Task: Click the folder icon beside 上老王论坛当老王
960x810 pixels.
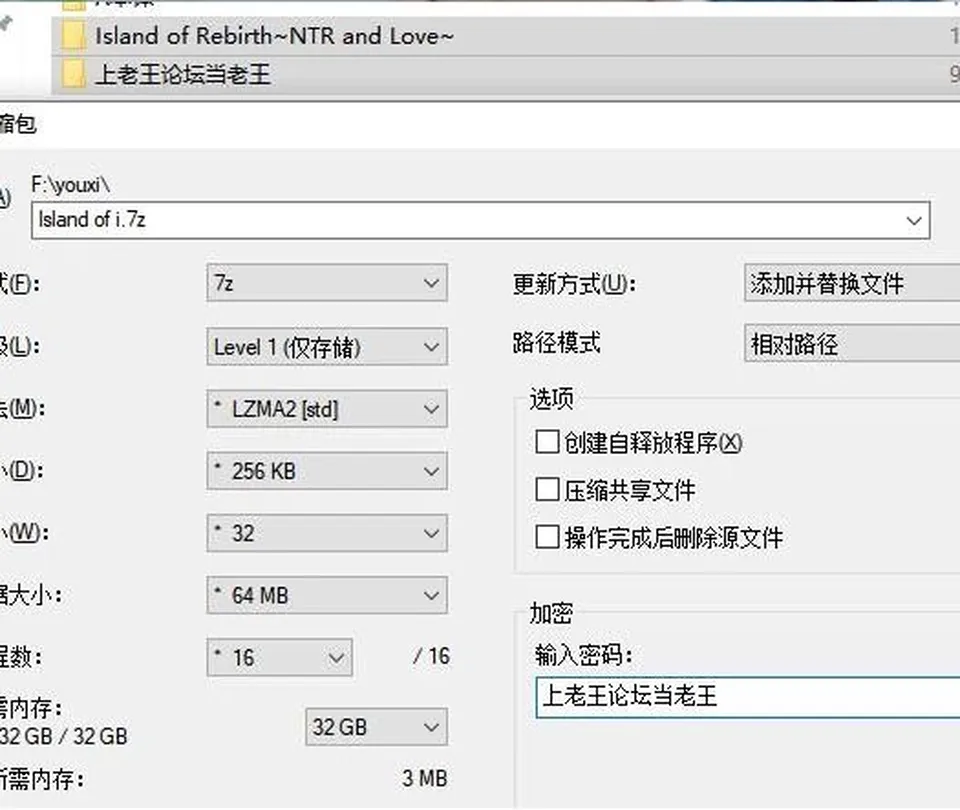Action: pos(73,75)
